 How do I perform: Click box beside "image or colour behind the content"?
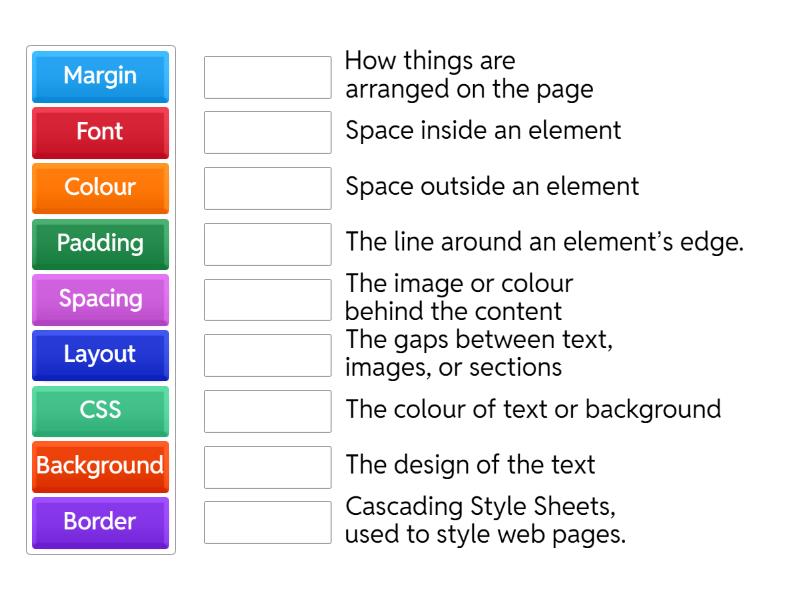[267, 299]
